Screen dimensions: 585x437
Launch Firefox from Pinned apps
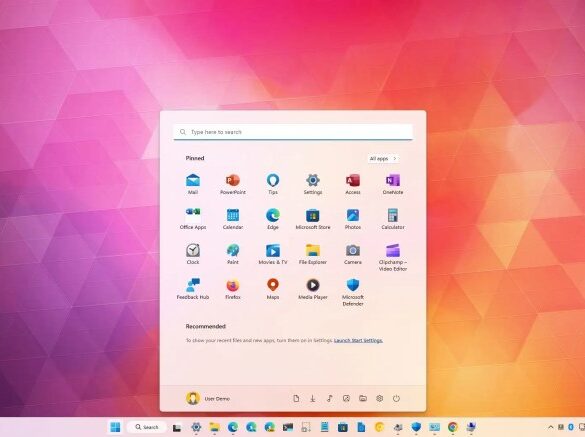[233, 289]
